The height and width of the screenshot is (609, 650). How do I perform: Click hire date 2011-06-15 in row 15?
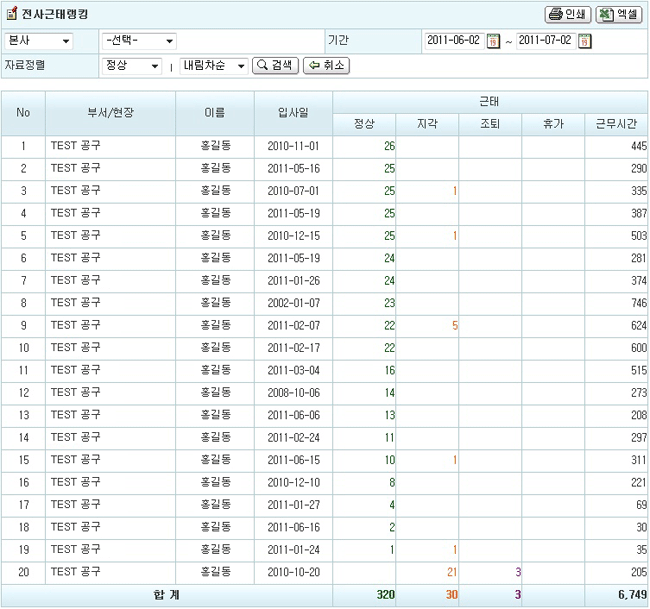pyautogui.click(x=293, y=460)
